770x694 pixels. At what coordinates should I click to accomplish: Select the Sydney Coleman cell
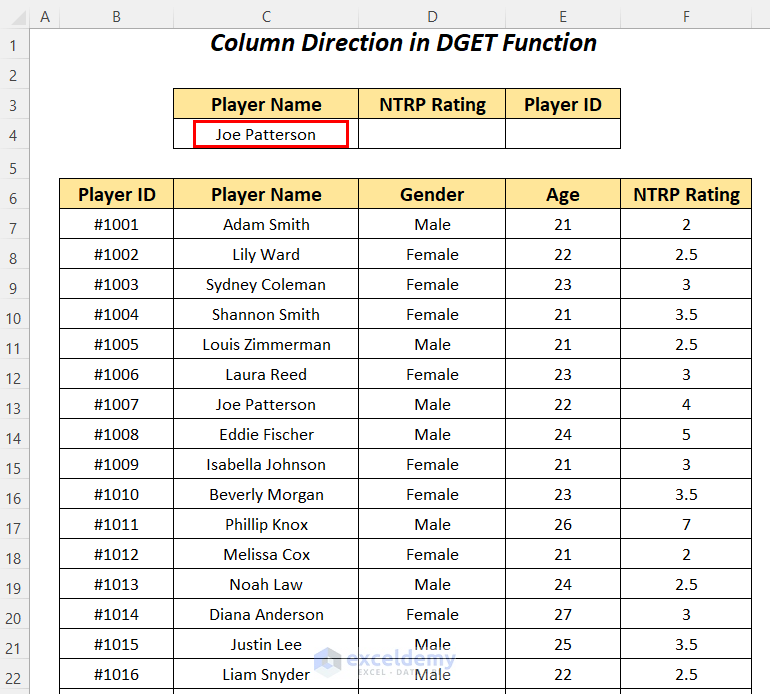click(x=266, y=284)
